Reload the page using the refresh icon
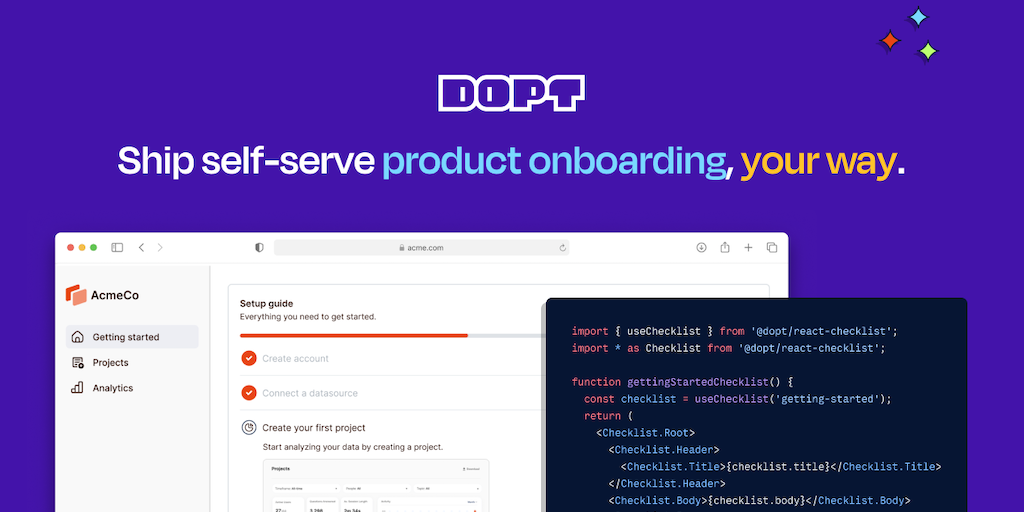The height and width of the screenshot is (512, 1024). tap(562, 248)
